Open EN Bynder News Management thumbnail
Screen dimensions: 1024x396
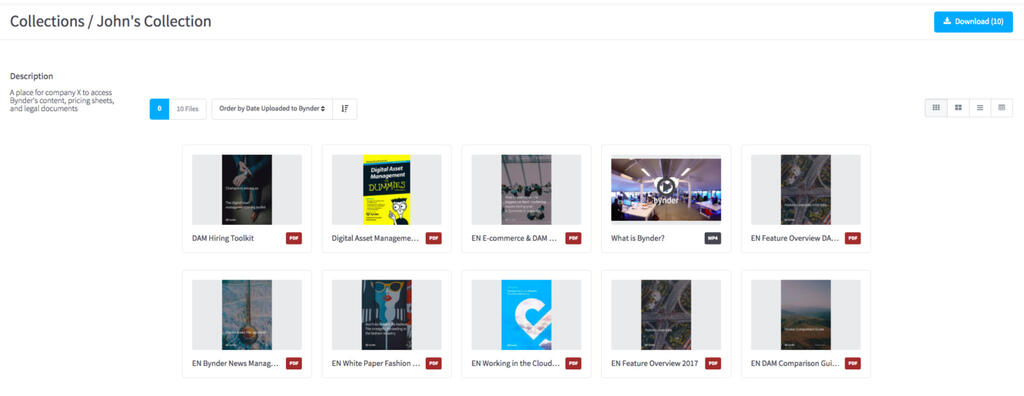click(x=247, y=315)
